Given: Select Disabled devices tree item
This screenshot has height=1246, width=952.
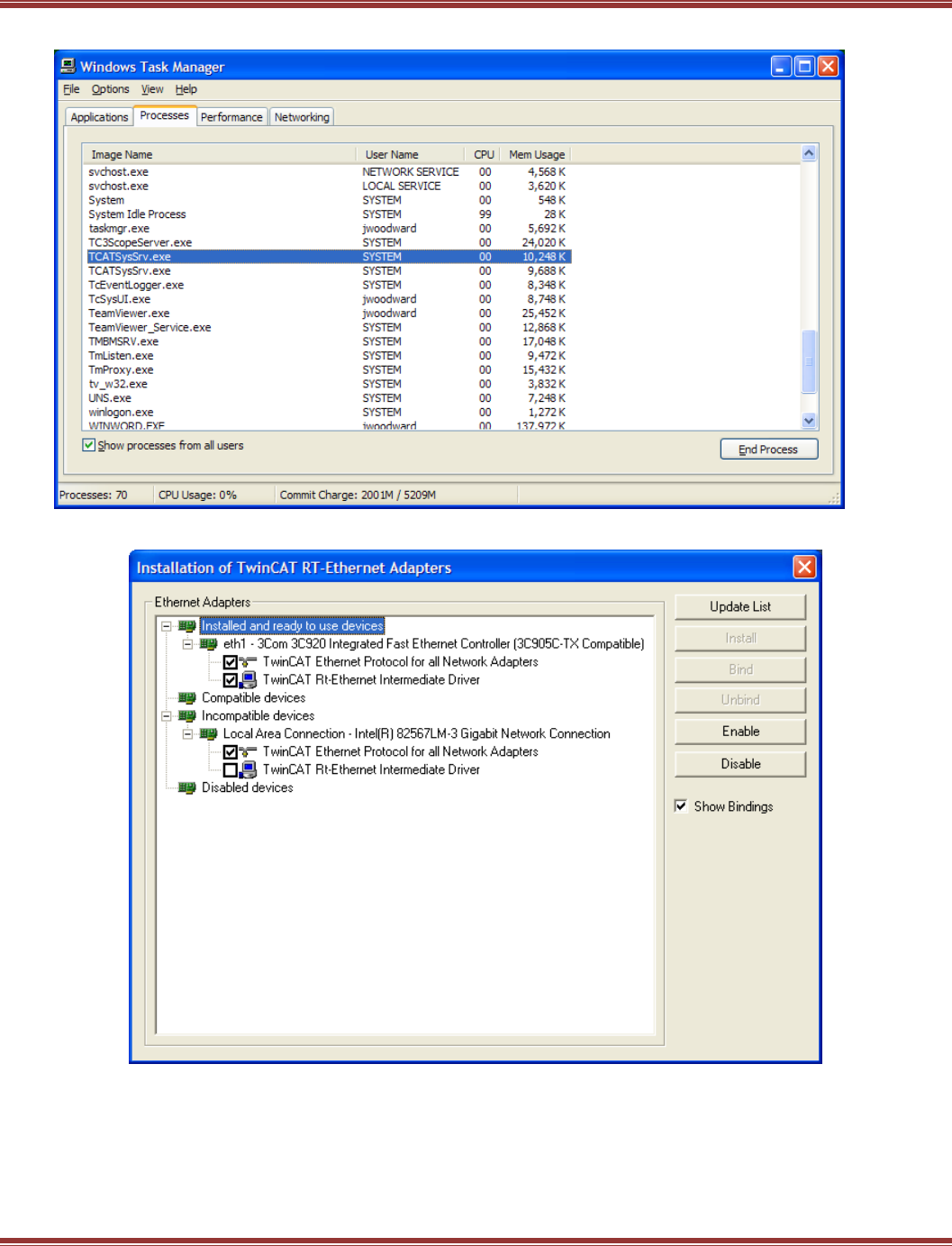Looking at the screenshot, I should click(x=248, y=787).
